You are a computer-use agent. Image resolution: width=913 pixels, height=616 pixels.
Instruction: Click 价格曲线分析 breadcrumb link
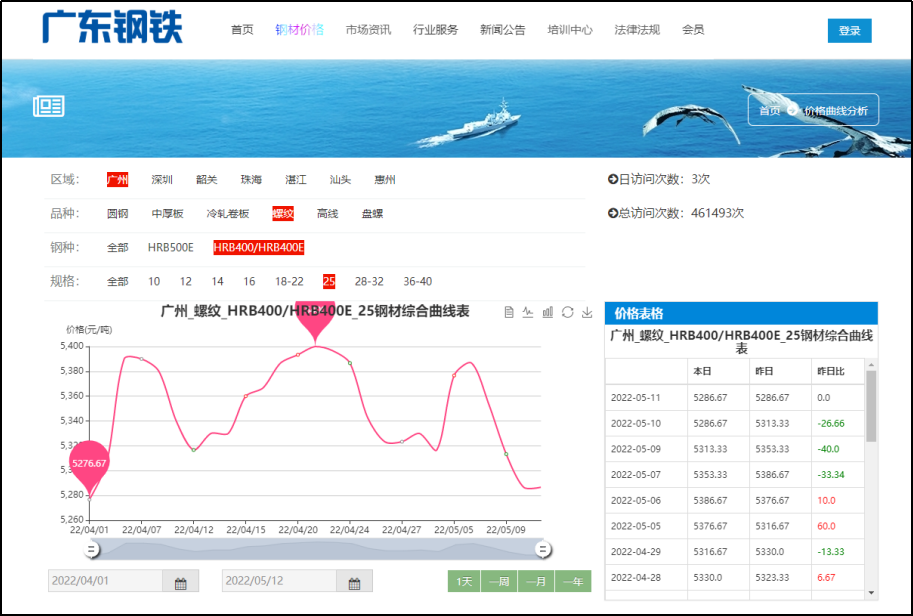point(836,111)
